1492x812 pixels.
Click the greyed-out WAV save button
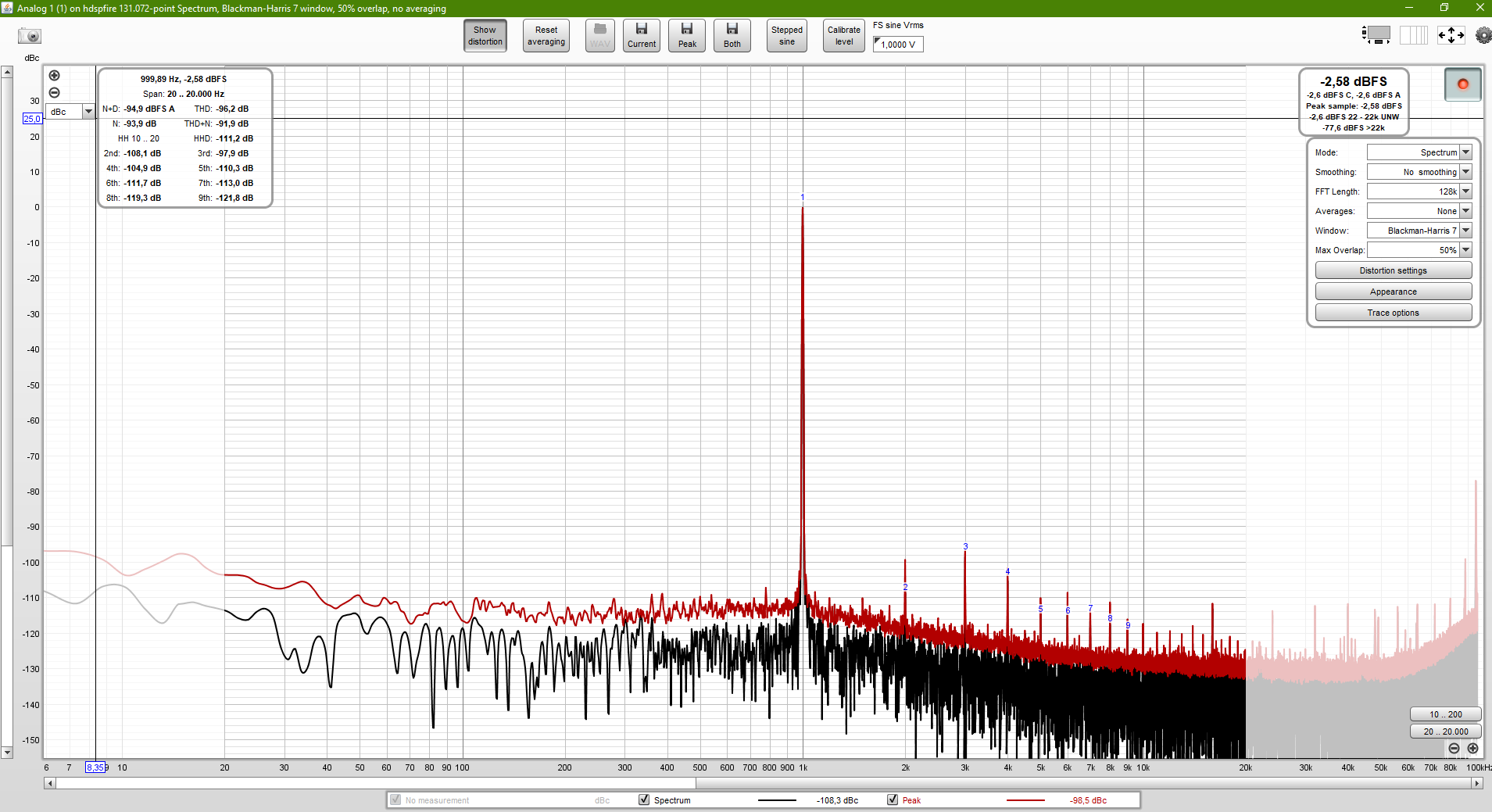600,36
